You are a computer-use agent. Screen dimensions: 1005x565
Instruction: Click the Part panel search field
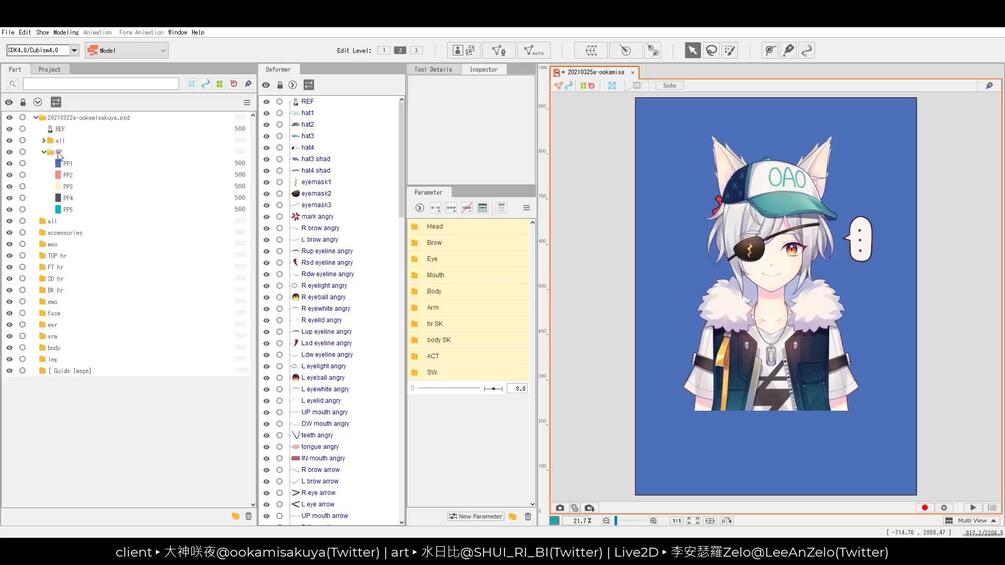point(101,84)
